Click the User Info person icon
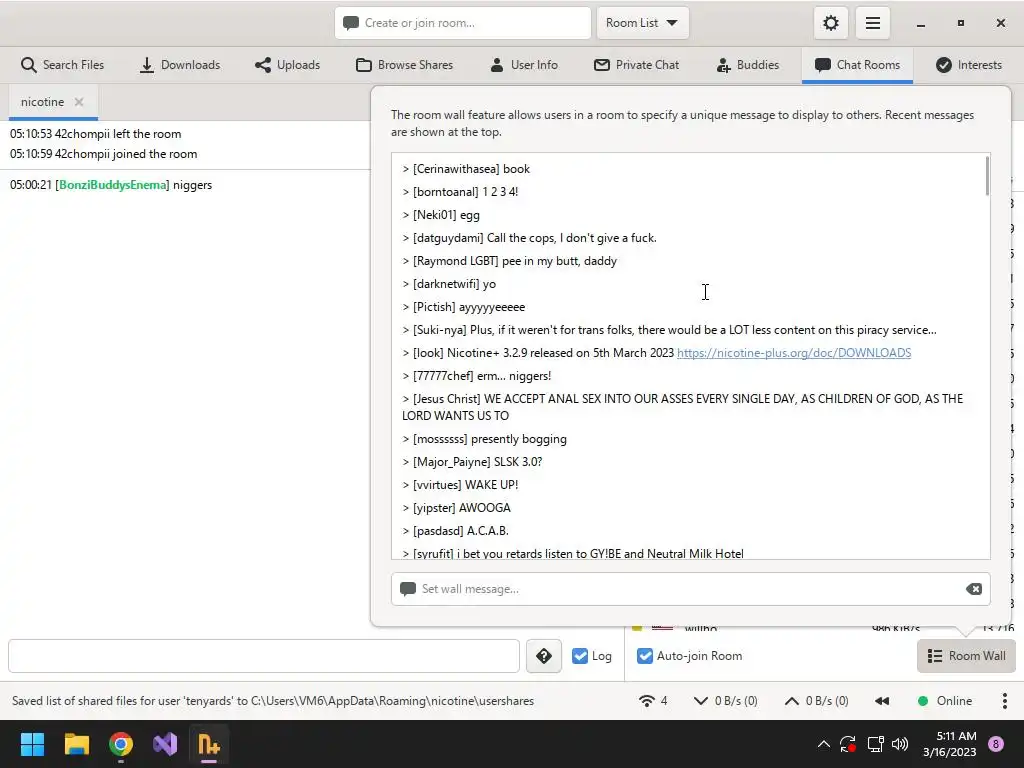Image resolution: width=1024 pixels, height=768 pixels. coord(497,65)
